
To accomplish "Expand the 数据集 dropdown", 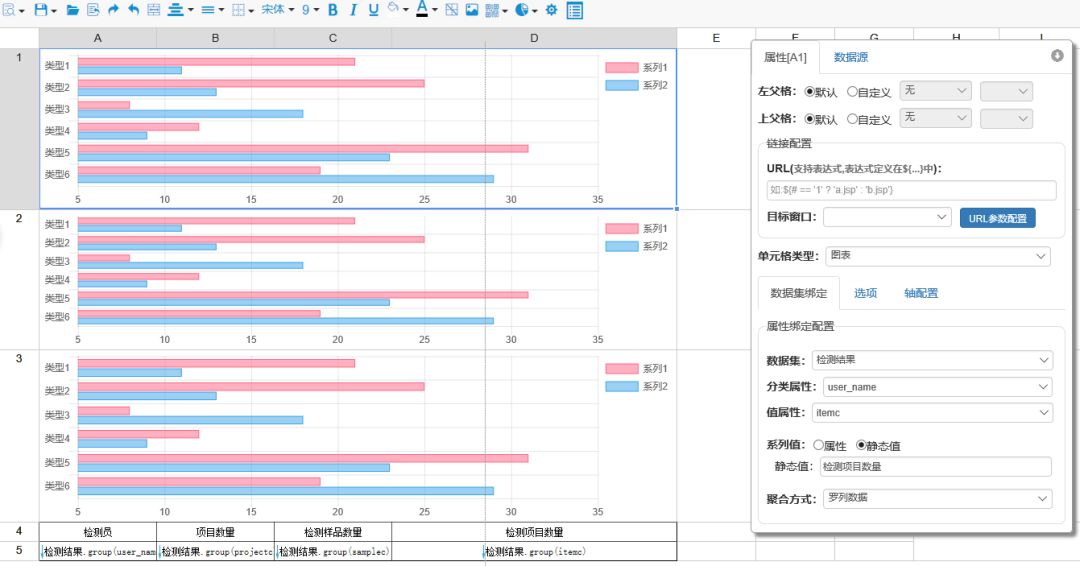I will [932, 360].
